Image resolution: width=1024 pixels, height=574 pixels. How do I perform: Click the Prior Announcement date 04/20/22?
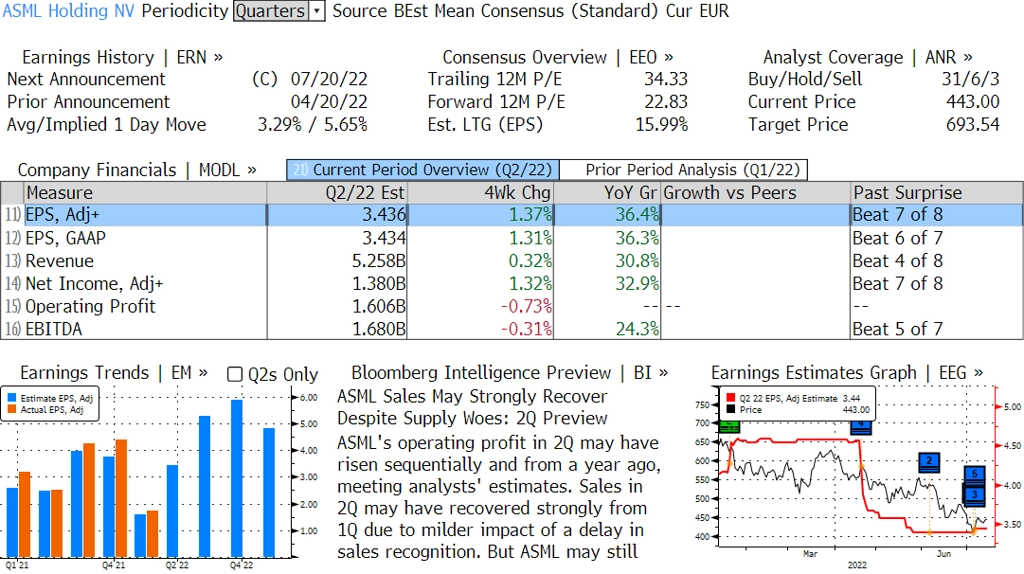pos(329,102)
